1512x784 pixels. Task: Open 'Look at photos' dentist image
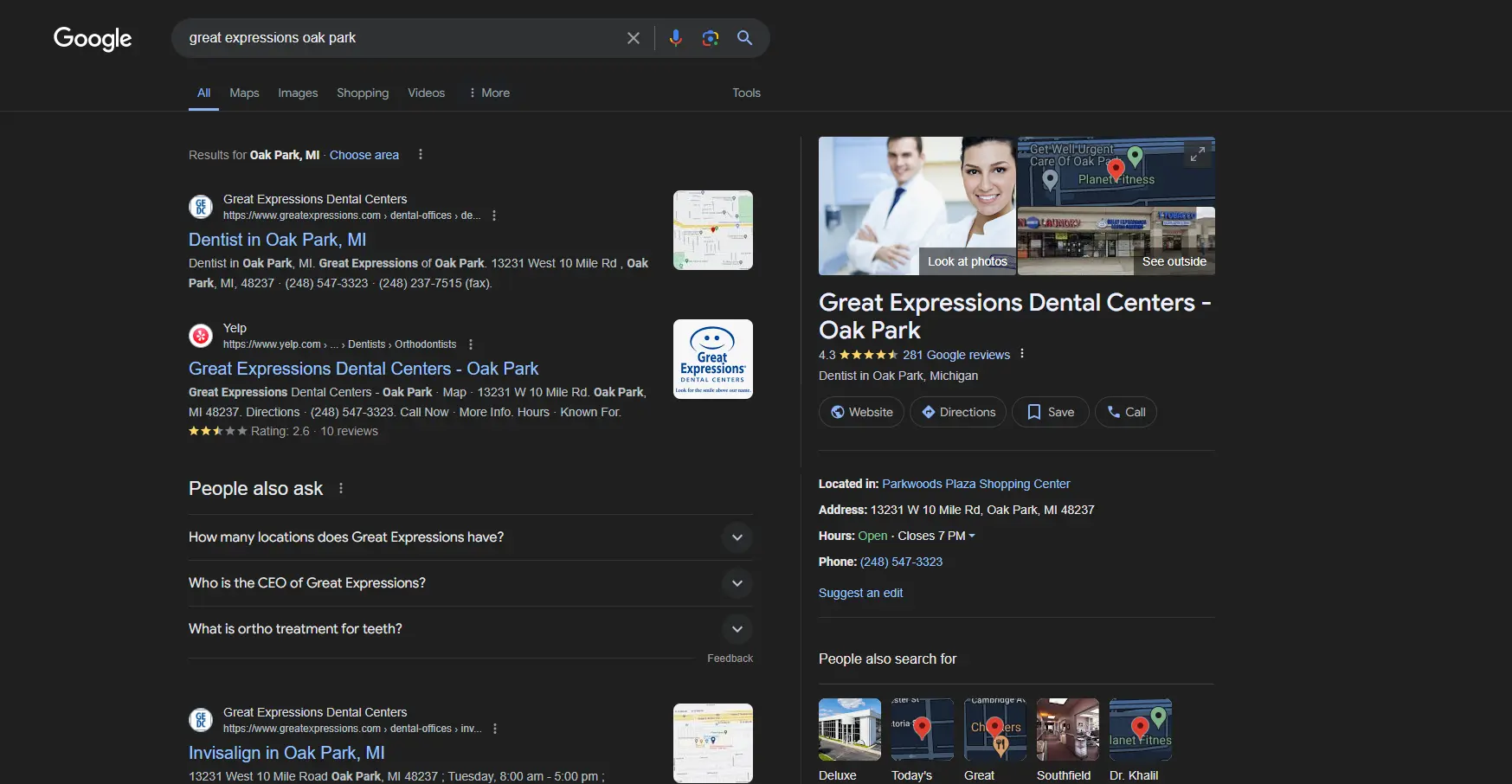point(917,206)
